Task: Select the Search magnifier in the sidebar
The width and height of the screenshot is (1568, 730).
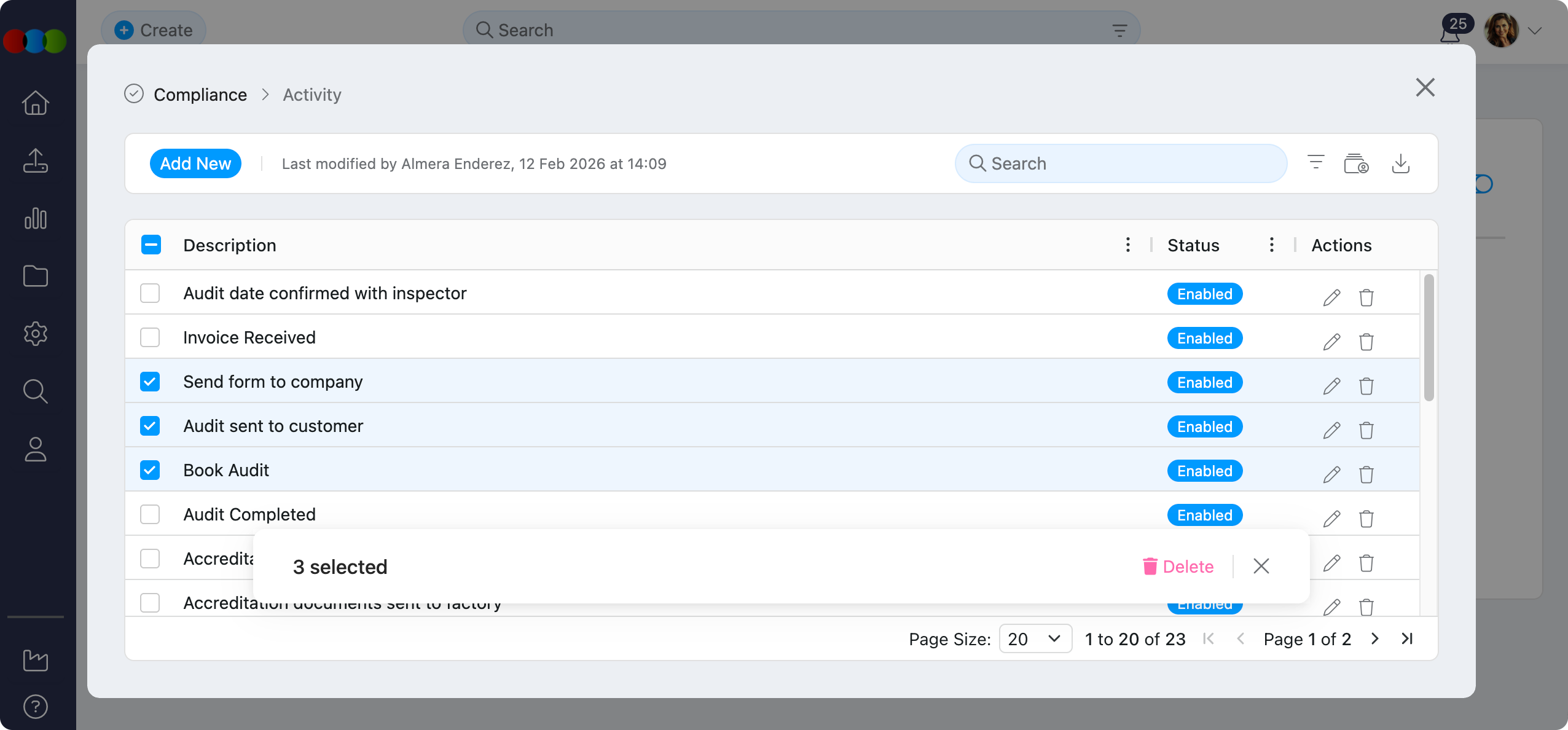Action: [35, 391]
